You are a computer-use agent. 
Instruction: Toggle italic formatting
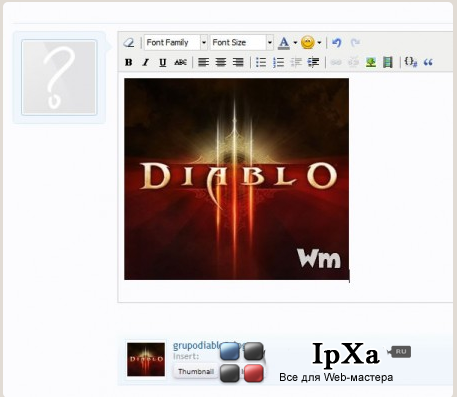click(145, 62)
